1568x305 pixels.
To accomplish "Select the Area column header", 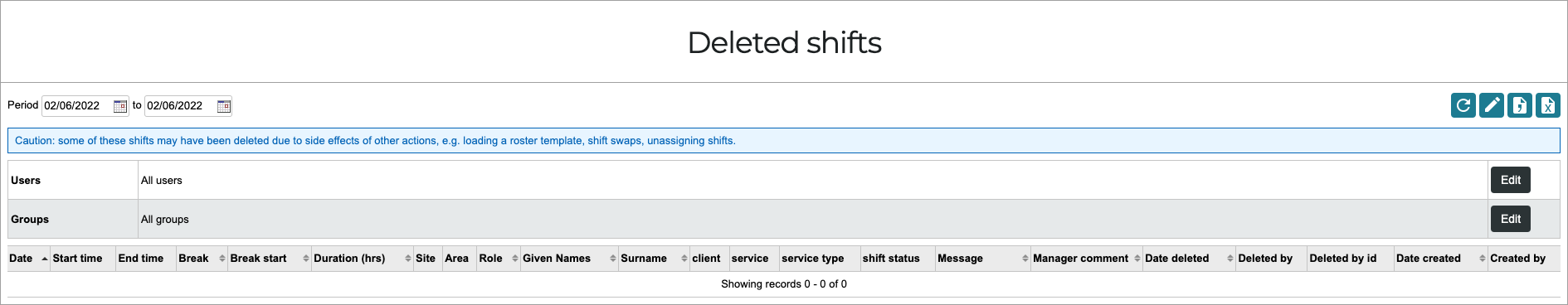I will (x=460, y=259).
